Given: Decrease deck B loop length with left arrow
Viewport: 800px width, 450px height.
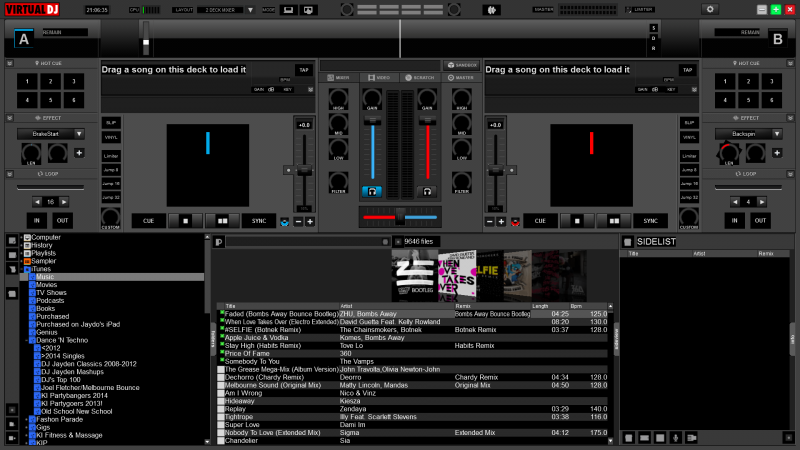Looking at the screenshot, I should click(x=735, y=202).
